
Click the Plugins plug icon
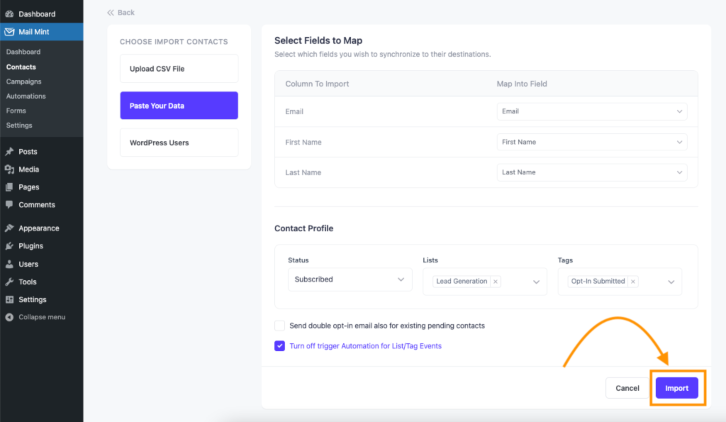point(9,246)
